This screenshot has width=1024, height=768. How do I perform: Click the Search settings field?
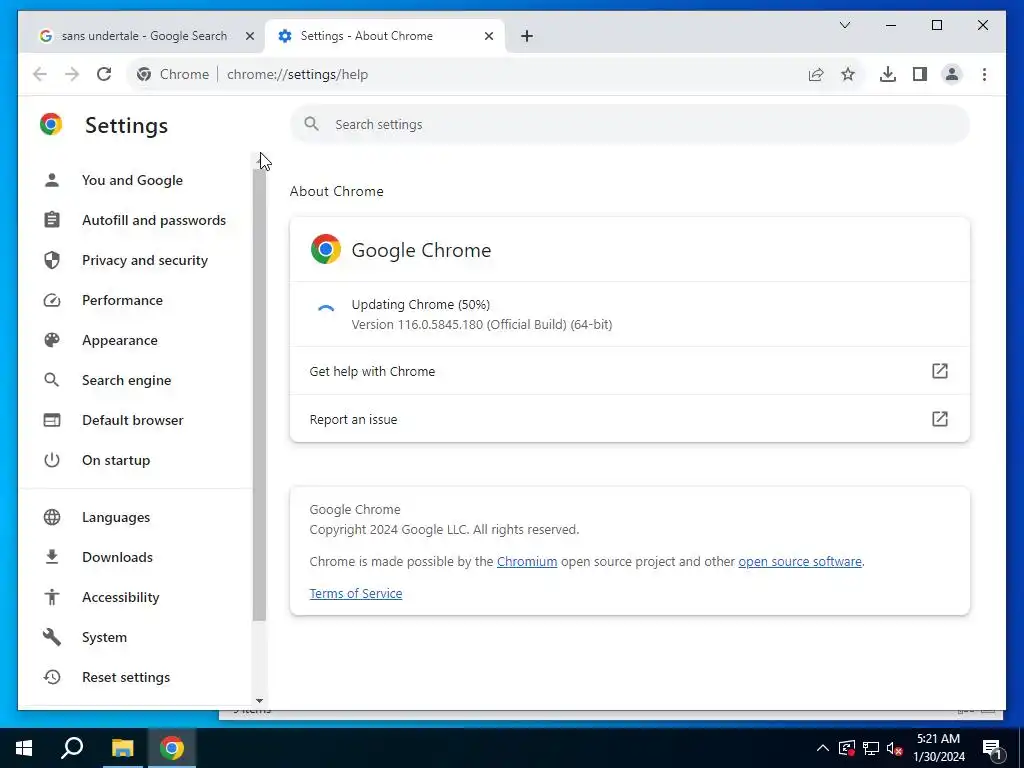[630, 124]
